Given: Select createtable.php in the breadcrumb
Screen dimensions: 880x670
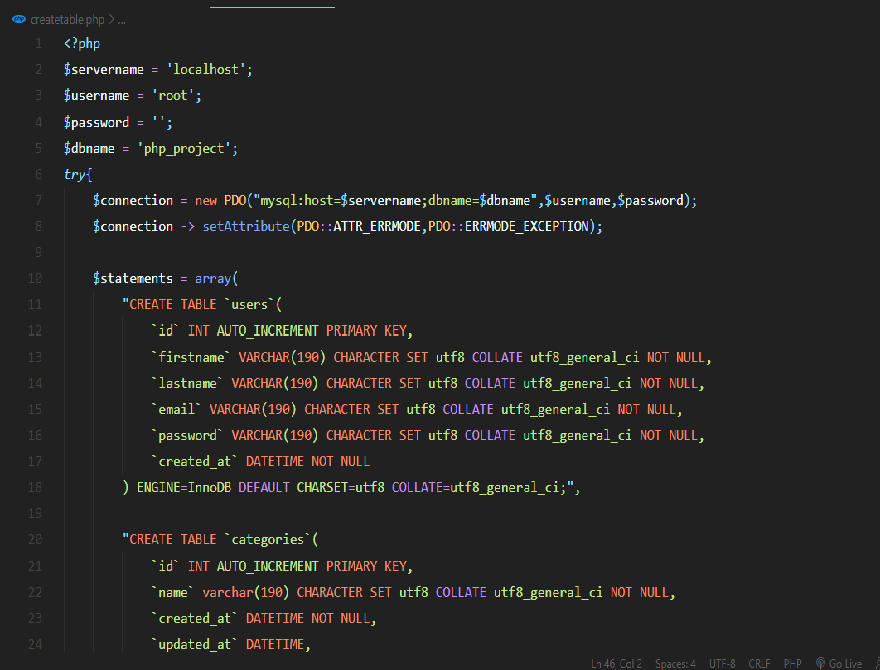Looking at the screenshot, I should coord(67,19).
